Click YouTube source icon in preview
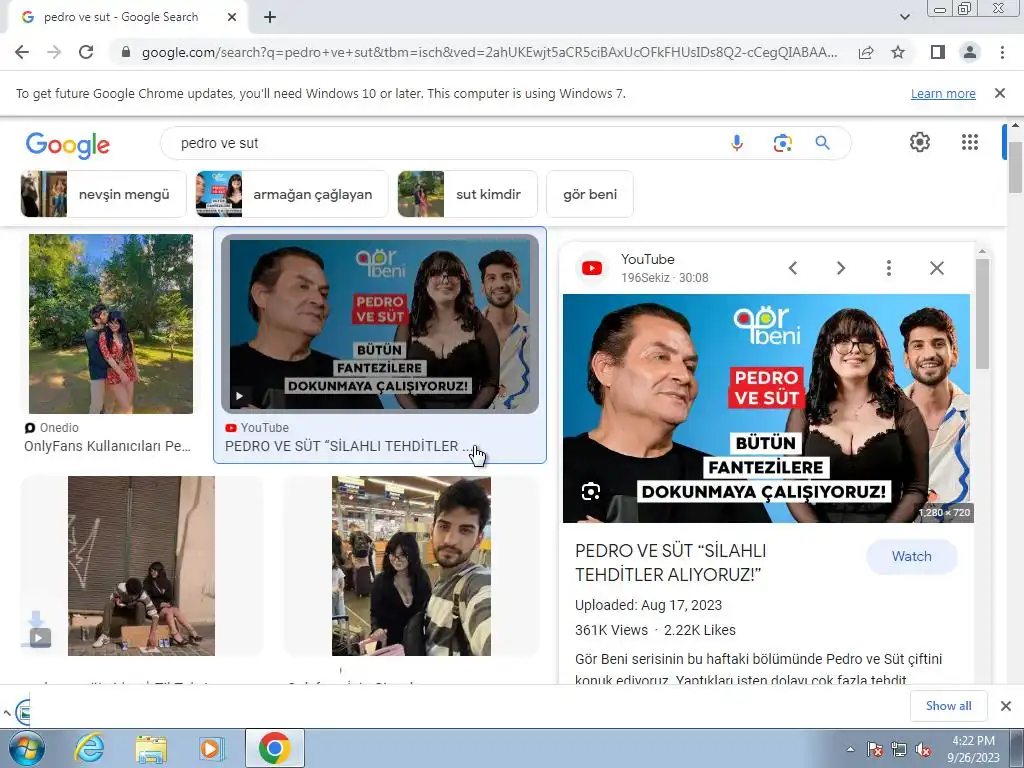This screenshot has height=768, width=1024. [592, 268]
